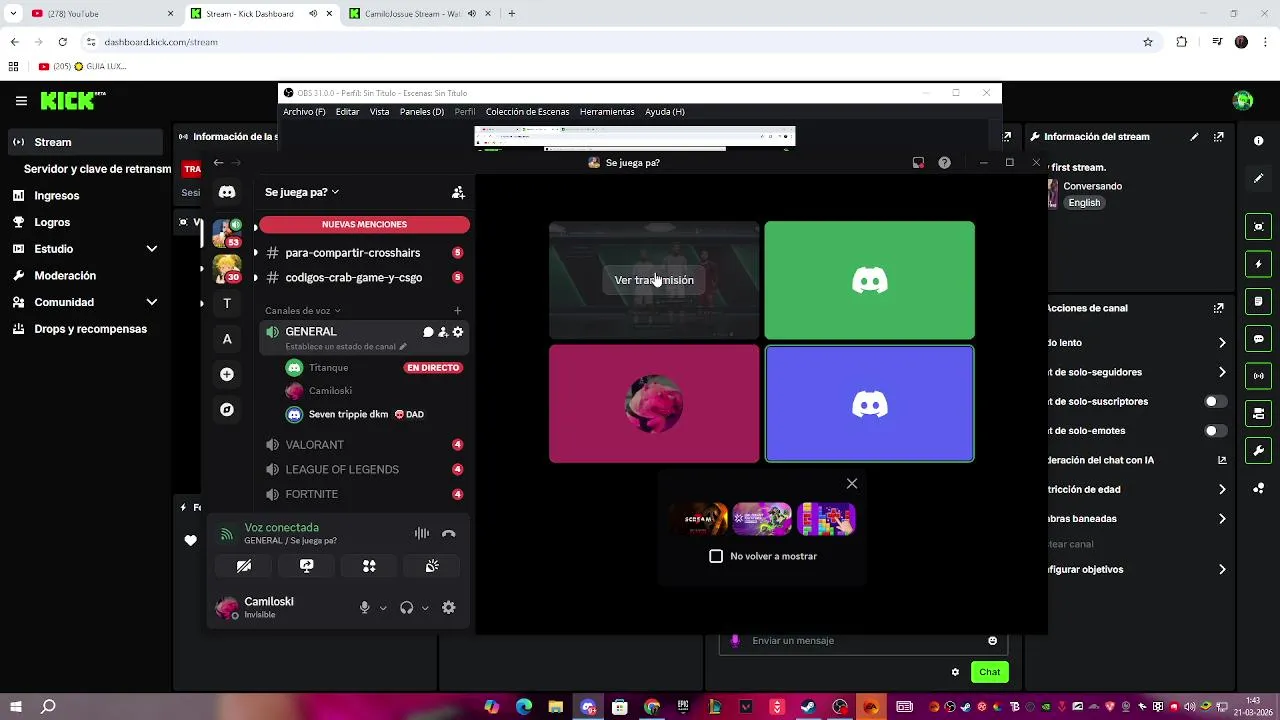
Task: Select the Camiloski pink video tile
Action: (654, 404)
